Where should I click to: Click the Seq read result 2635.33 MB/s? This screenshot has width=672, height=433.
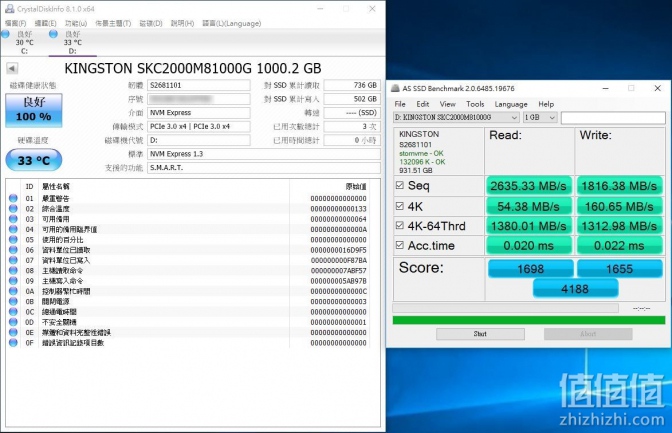point(528,186)
